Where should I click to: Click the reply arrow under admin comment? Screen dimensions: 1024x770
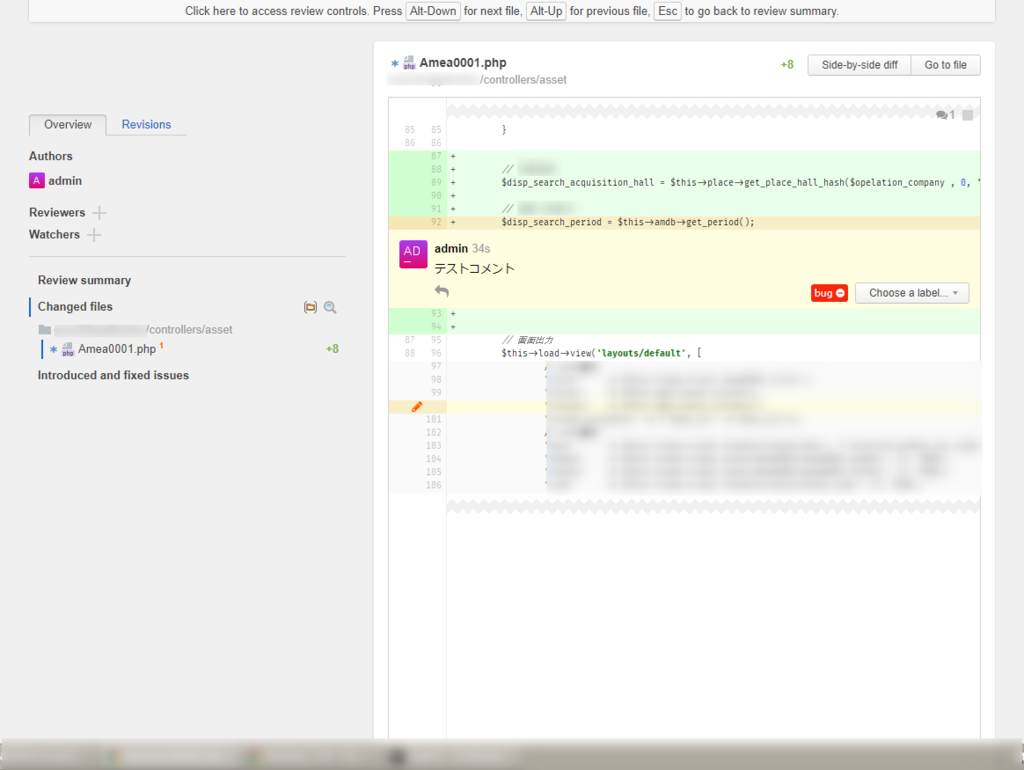point(441,291)
